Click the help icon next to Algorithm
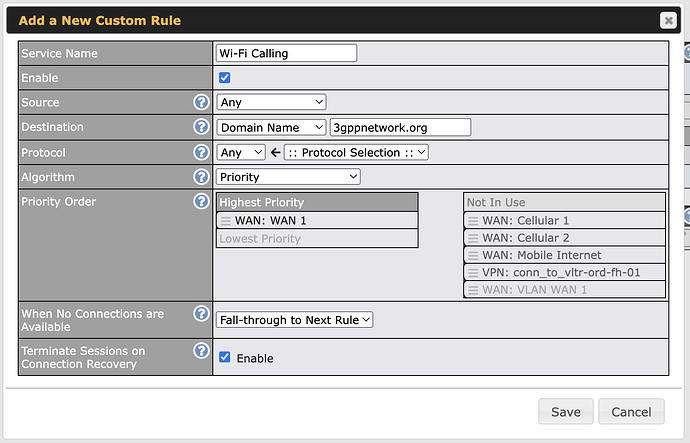 pos(201,177)
